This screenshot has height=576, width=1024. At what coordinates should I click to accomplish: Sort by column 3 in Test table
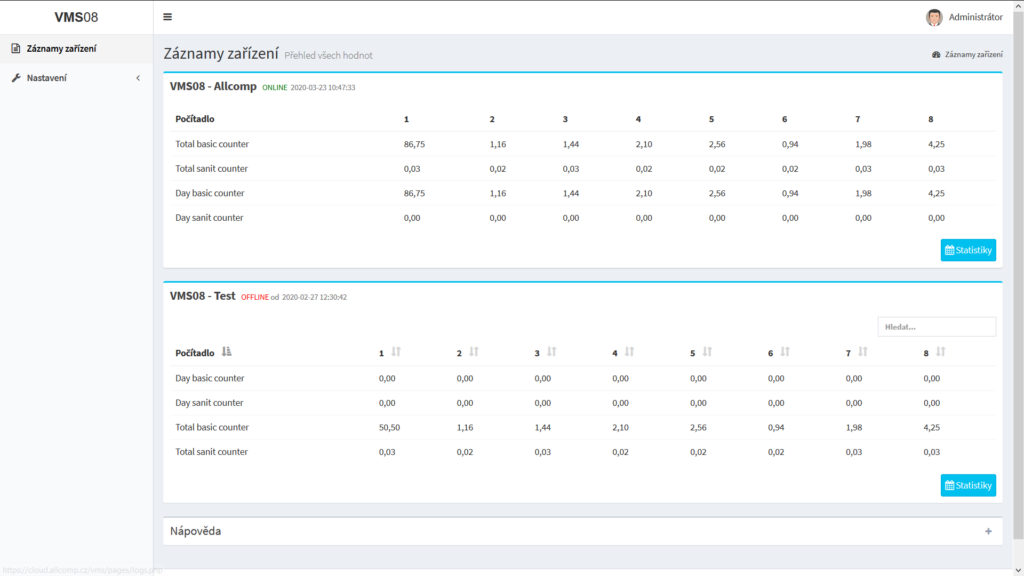[x=551, y=352]
